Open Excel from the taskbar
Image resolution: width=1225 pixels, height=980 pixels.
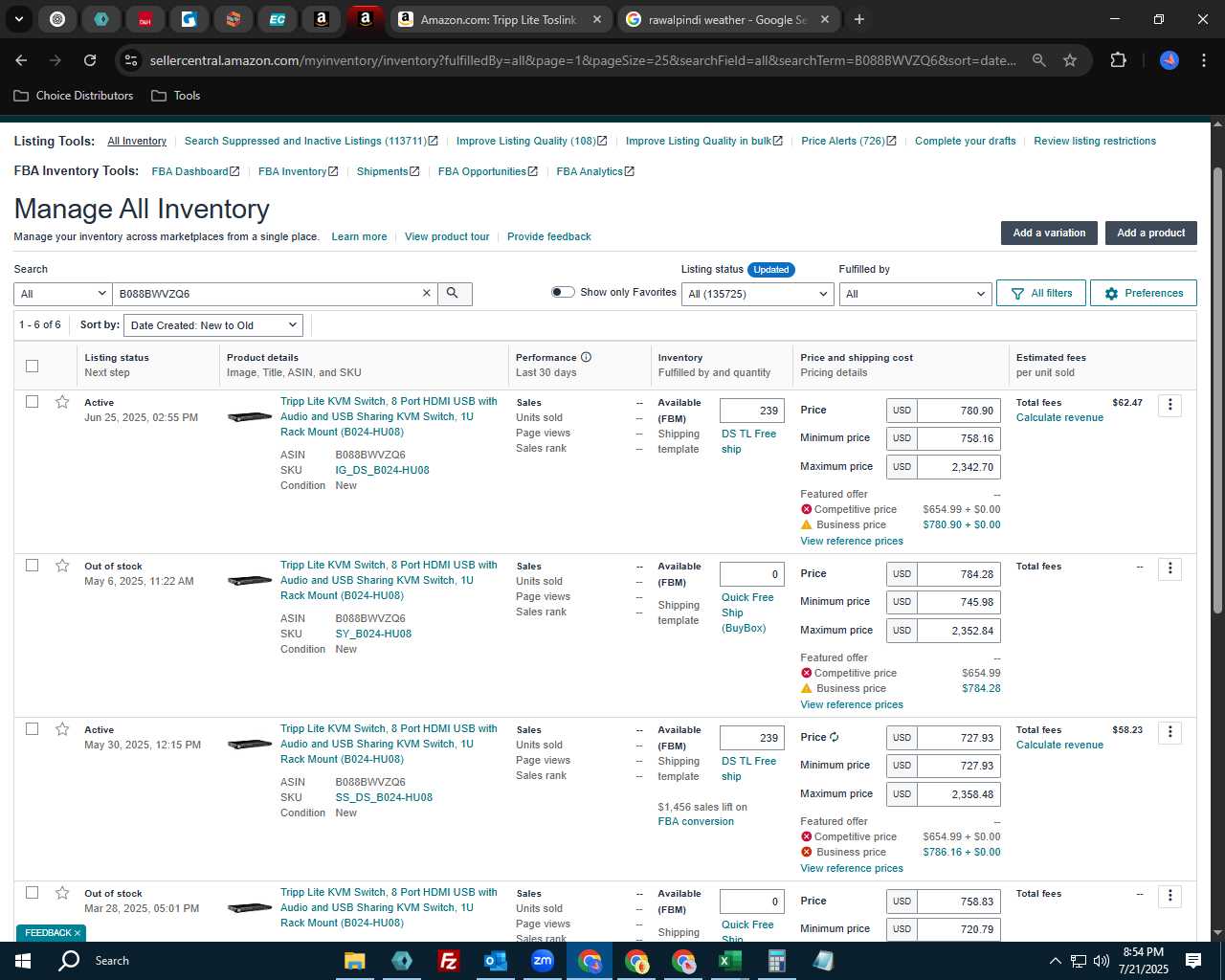coord(729,961)
